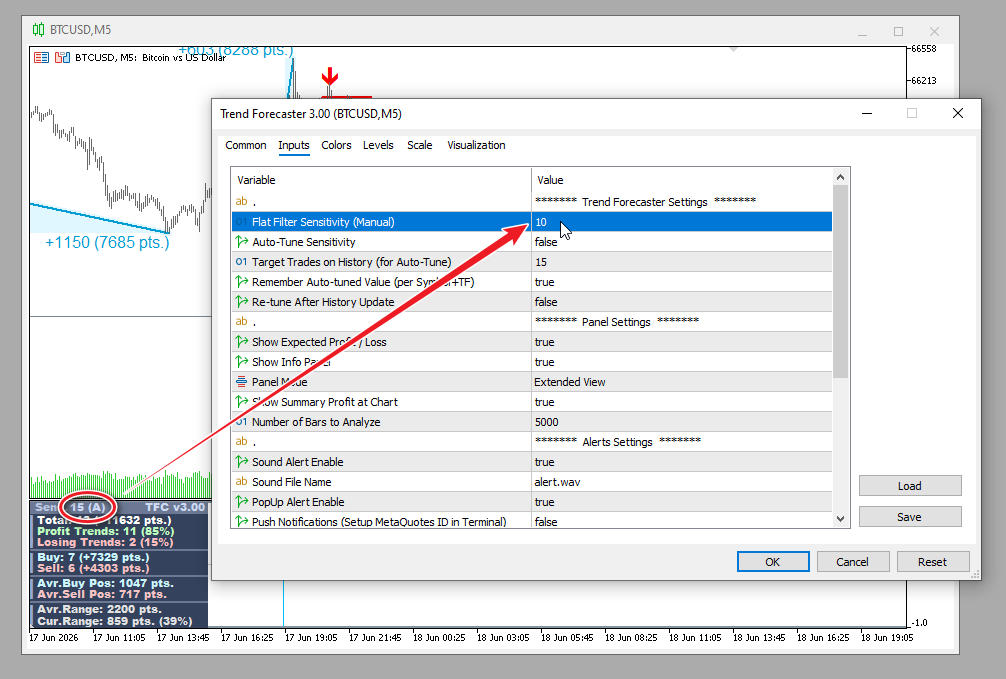This screenshot has height=679, width=1006.
Task: Open the Visualization tab
Action: point(476,145)
